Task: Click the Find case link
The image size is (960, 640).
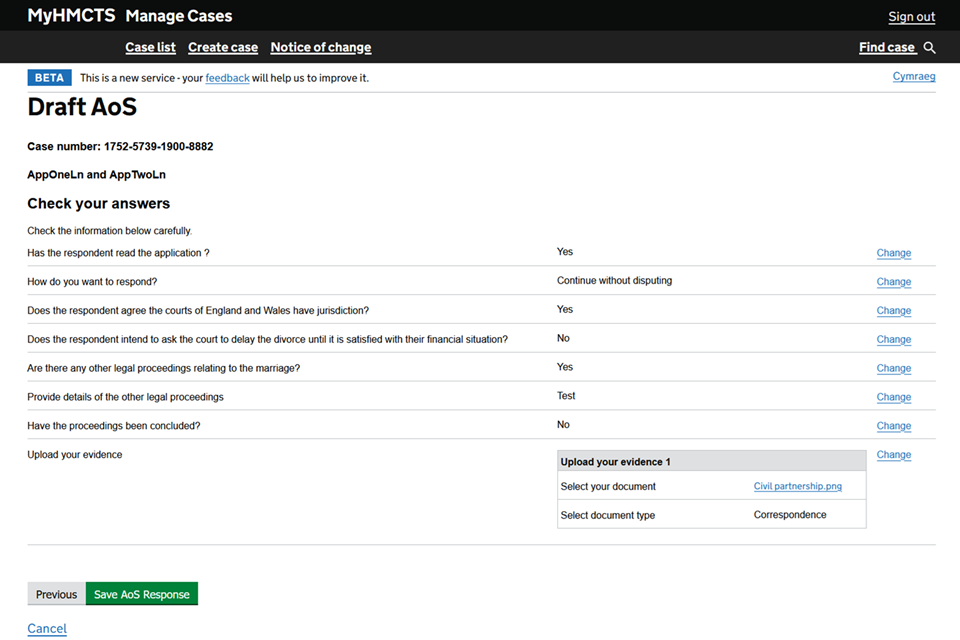Action: 886,47
